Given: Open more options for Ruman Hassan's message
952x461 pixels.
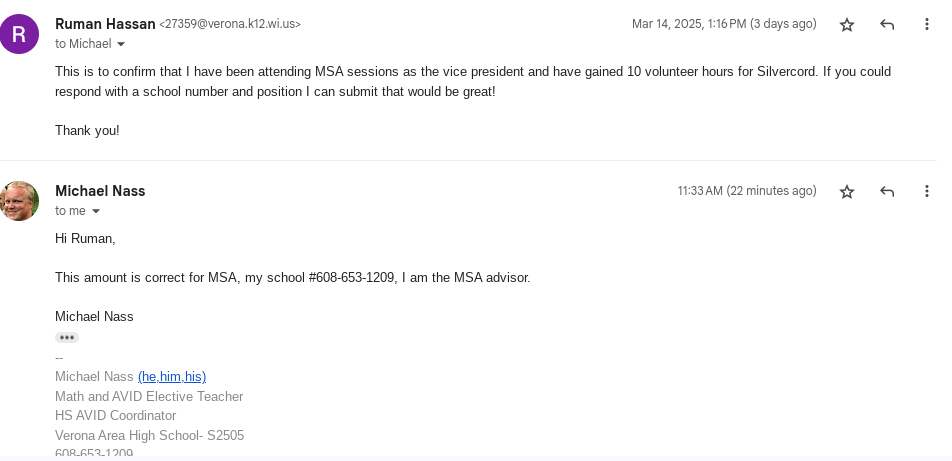Looking at the screenshot, I should tap(927, 25).
